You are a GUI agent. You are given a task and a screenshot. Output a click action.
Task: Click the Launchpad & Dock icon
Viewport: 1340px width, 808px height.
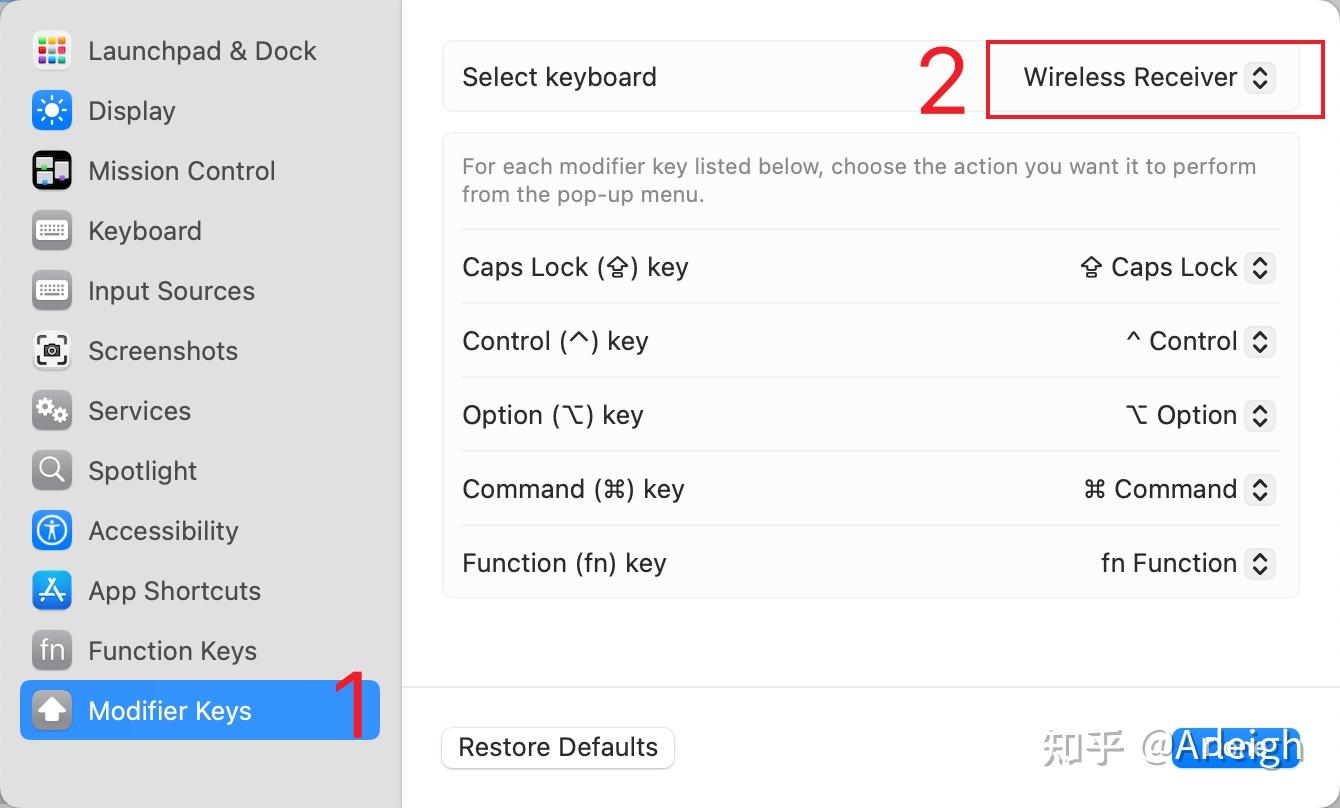51,51
